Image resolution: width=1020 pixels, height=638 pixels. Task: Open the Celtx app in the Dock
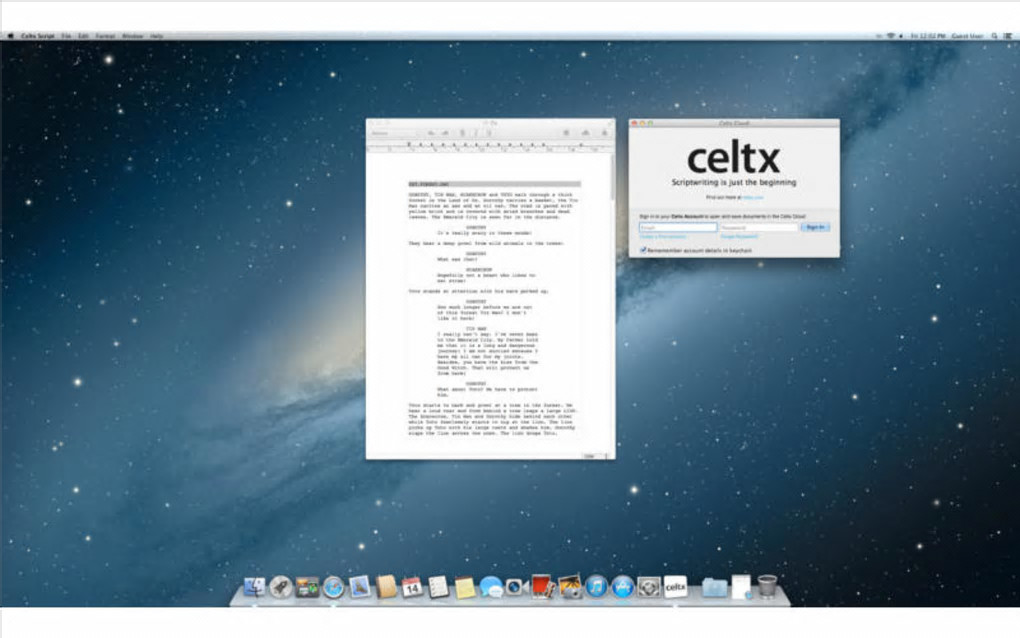pos(675,587)
